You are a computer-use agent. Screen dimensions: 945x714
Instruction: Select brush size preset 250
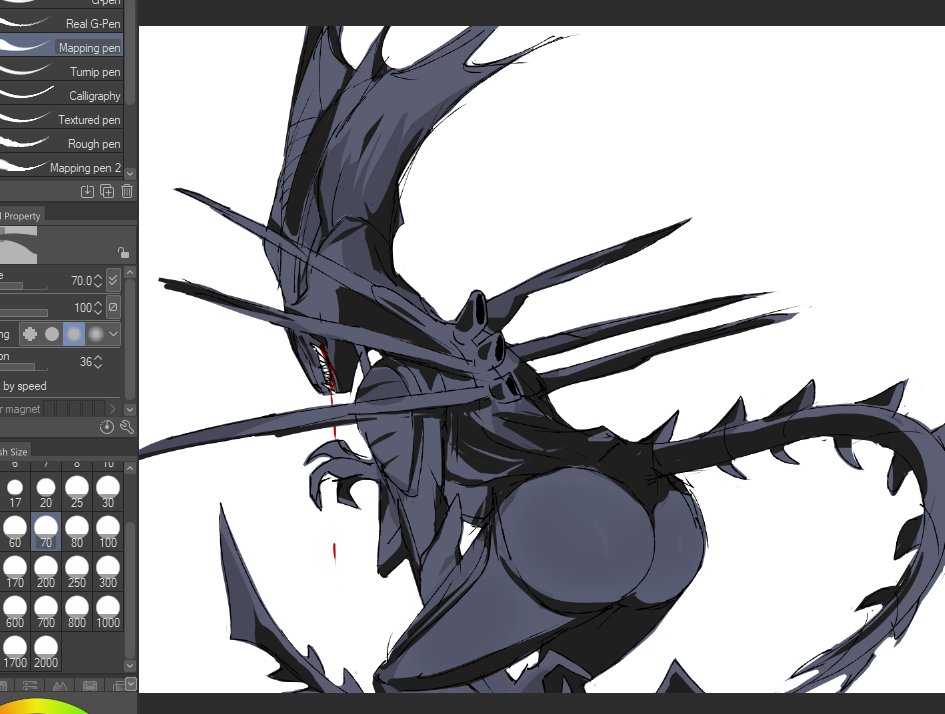point(77,572)
